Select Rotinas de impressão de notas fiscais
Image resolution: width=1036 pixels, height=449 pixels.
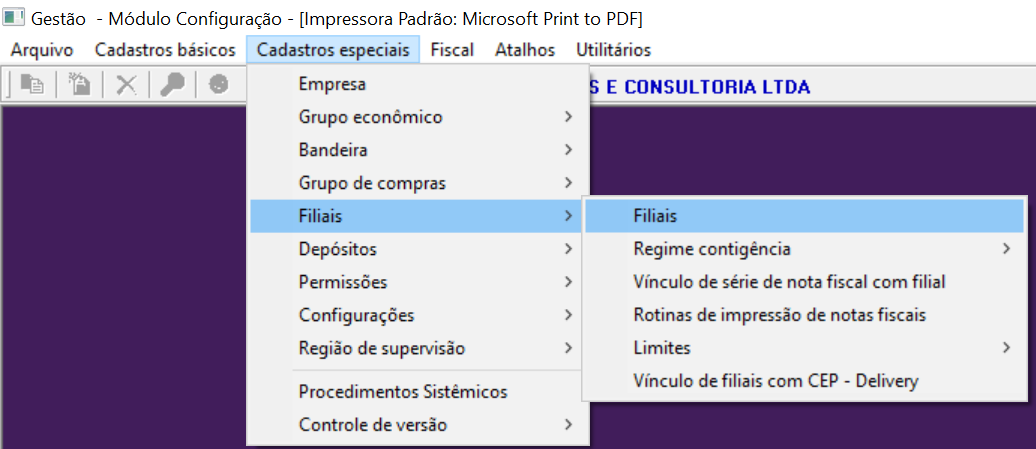coord(780,315)
